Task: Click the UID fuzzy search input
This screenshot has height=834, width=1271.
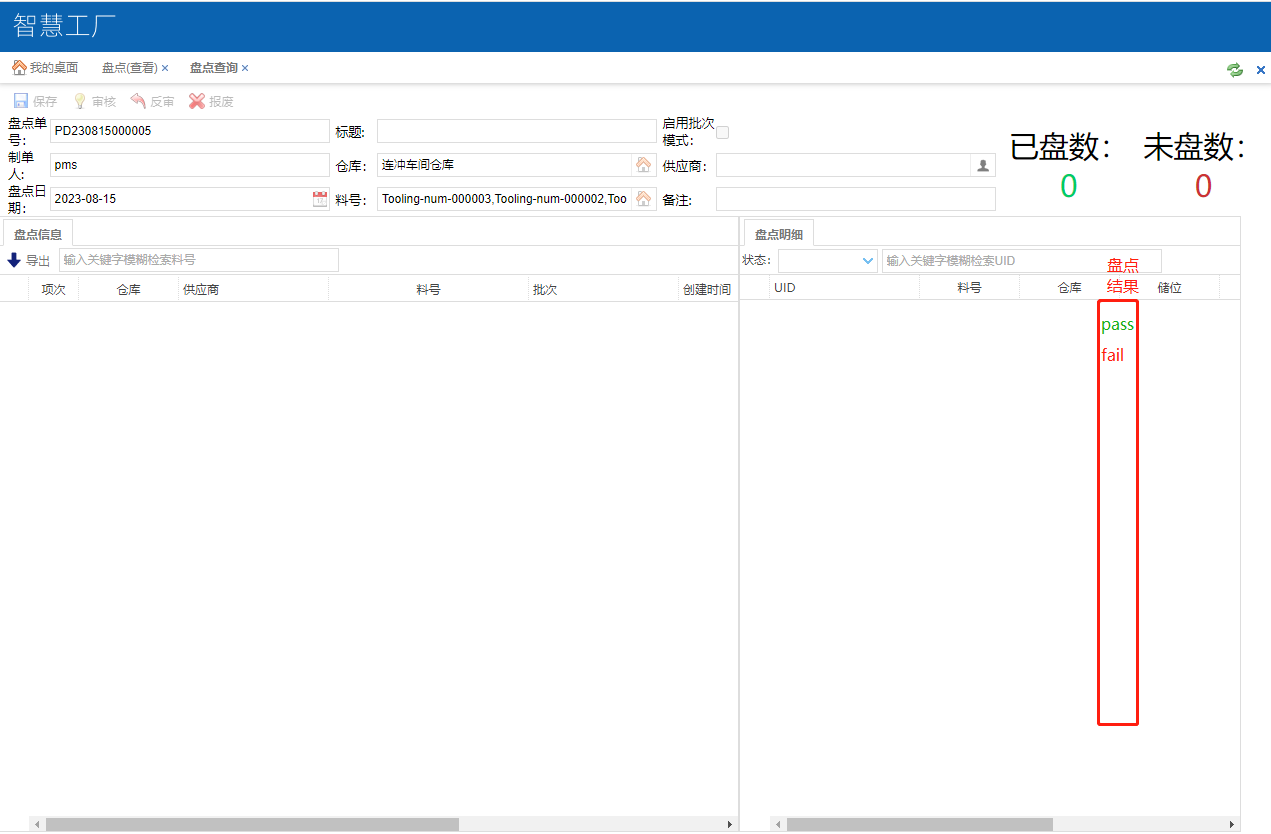Action: (1020, 261)
